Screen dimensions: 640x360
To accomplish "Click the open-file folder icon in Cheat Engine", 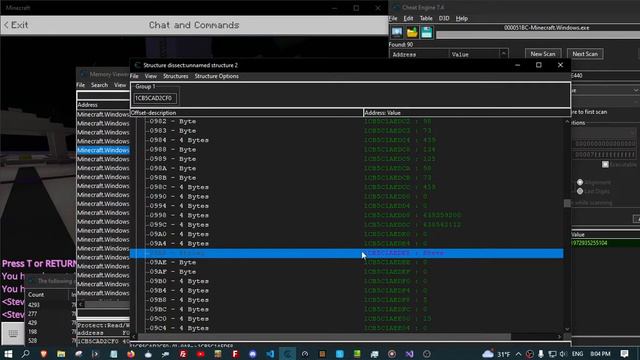I will pyautogui.click(x=412, y=32).
